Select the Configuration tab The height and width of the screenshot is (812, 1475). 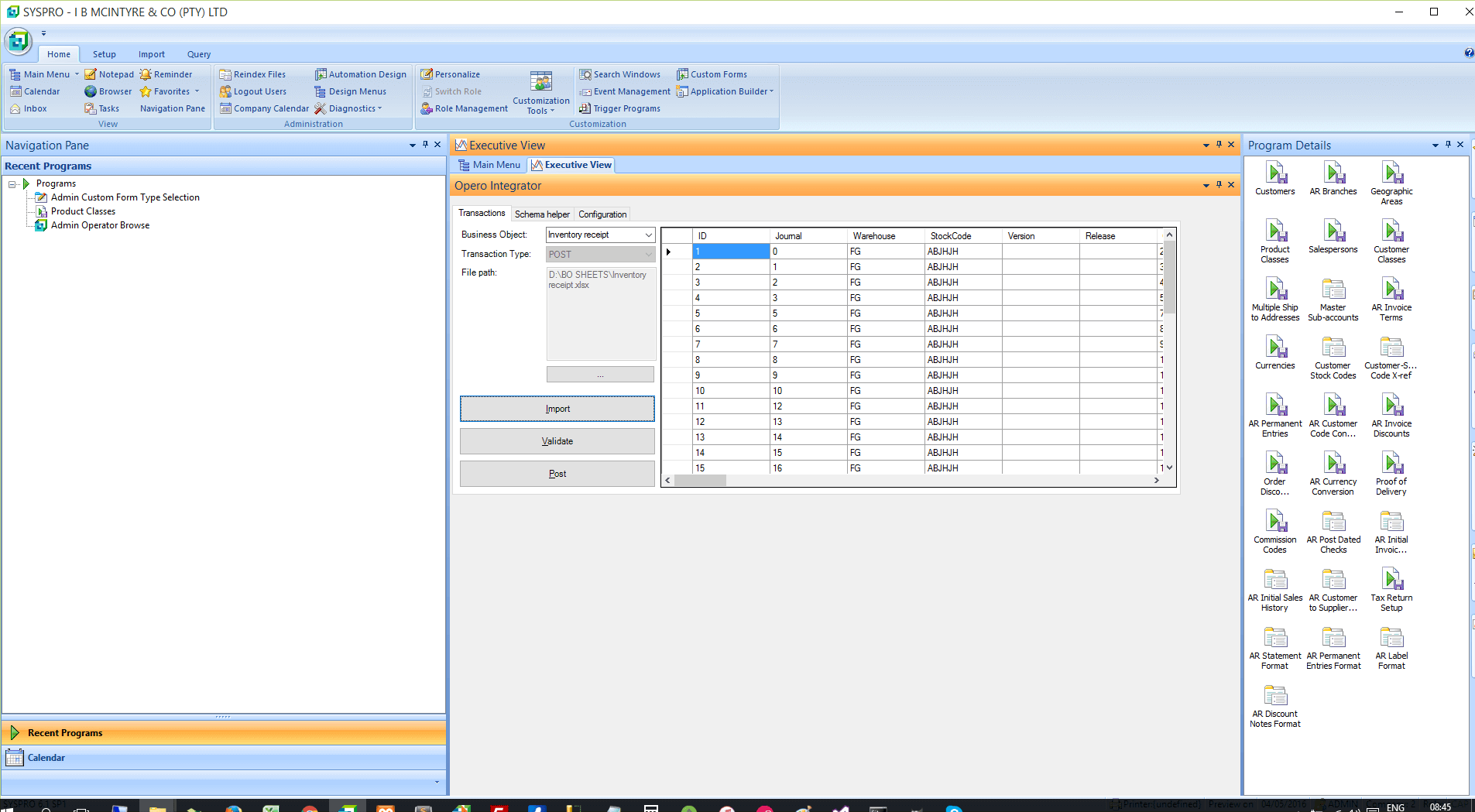pyautogui.click(x=602, y=214)
